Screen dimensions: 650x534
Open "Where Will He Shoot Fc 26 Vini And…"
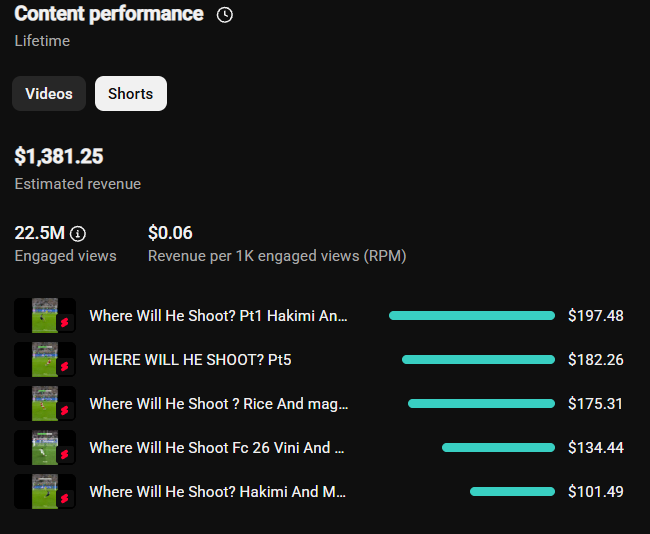point(217,448)
